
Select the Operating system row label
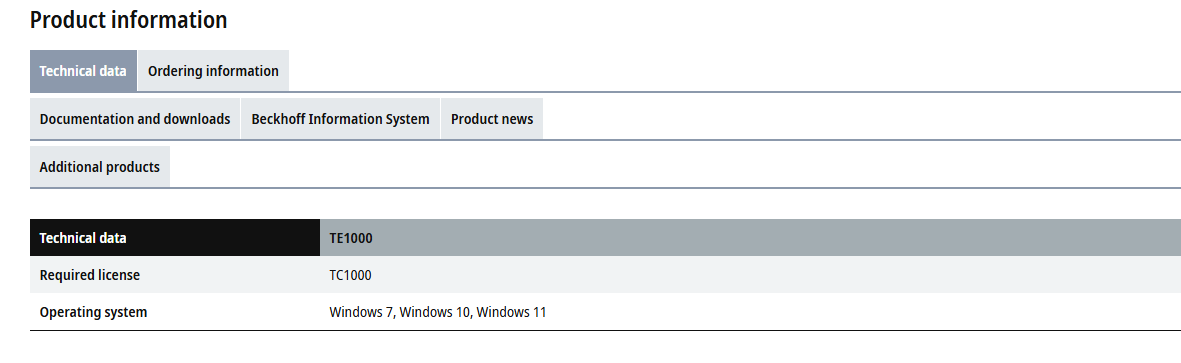tap(93, 312)
